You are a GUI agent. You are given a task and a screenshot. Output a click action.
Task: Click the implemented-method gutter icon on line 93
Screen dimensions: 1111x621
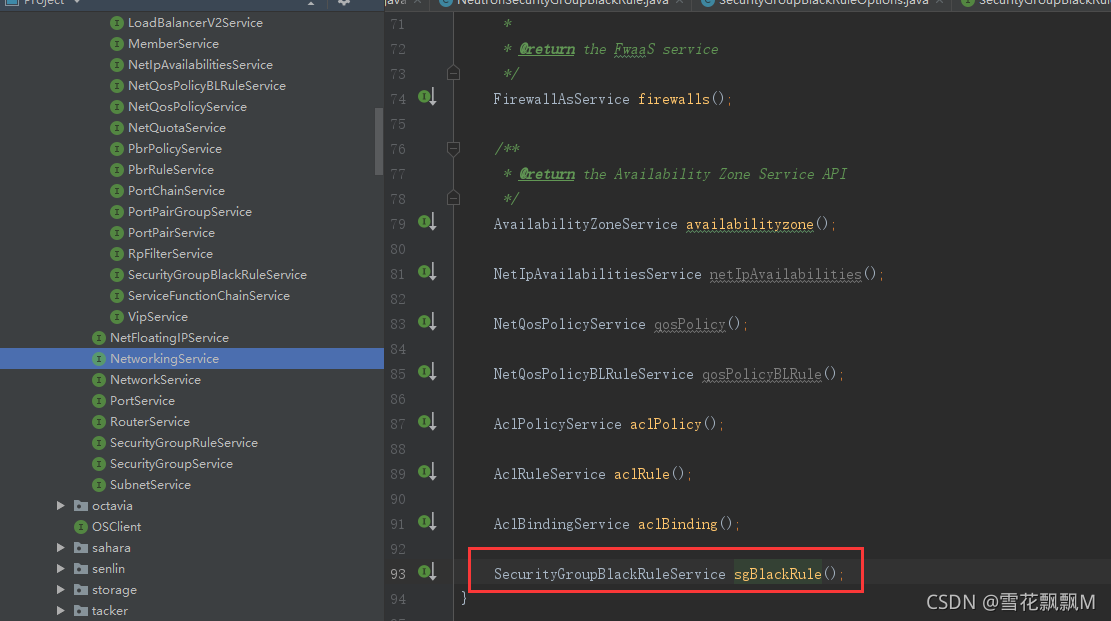click(x=427, y=572)
